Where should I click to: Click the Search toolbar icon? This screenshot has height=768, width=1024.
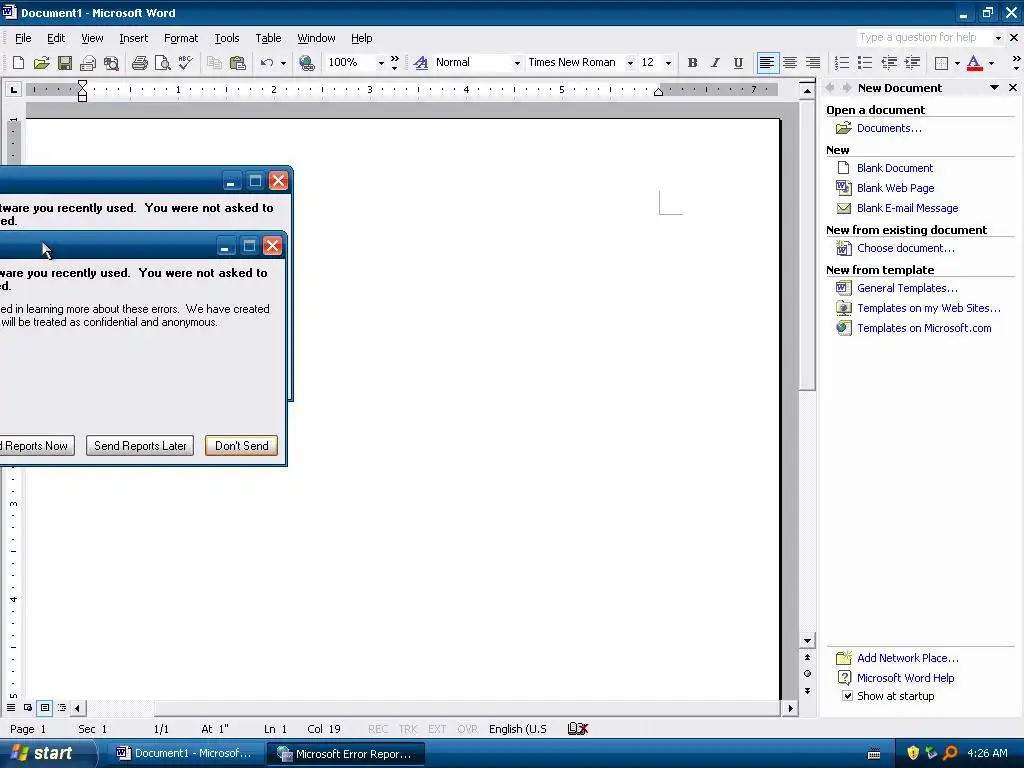point(111,63)
